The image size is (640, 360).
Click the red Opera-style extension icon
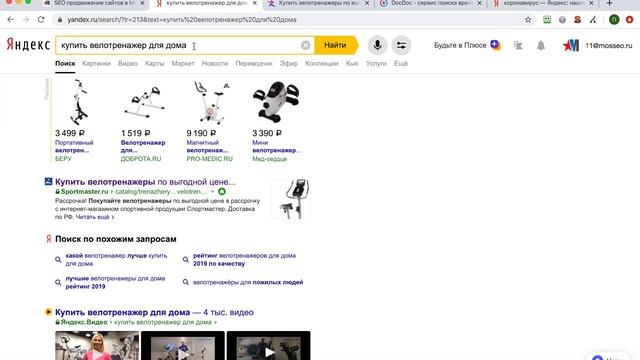(x=630, y=19)
